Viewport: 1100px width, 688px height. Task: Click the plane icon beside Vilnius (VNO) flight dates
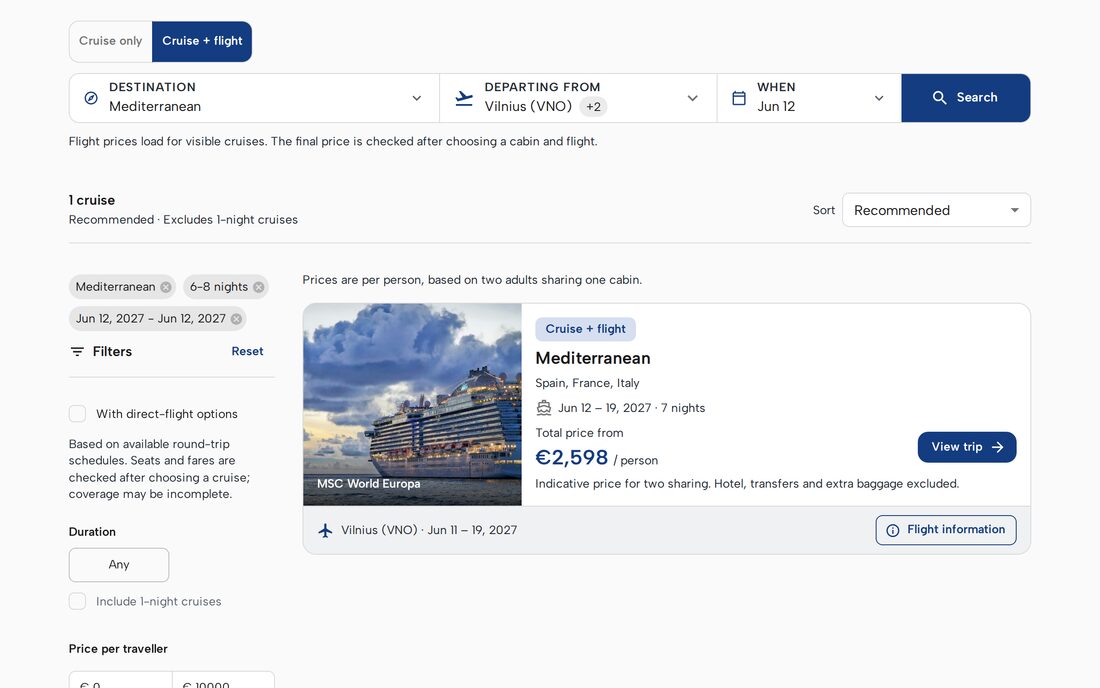325,530
